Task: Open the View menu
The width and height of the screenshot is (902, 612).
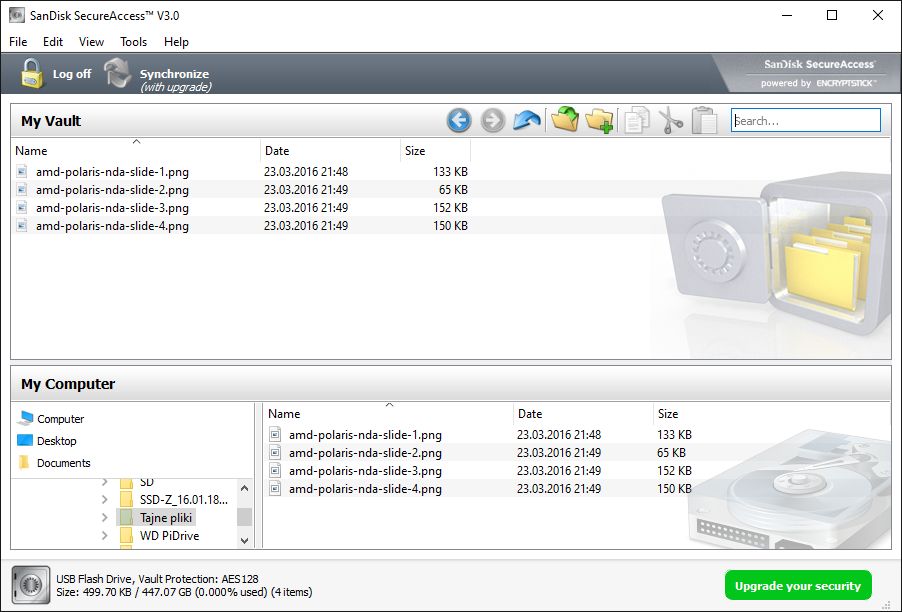Action: (91, 41)
